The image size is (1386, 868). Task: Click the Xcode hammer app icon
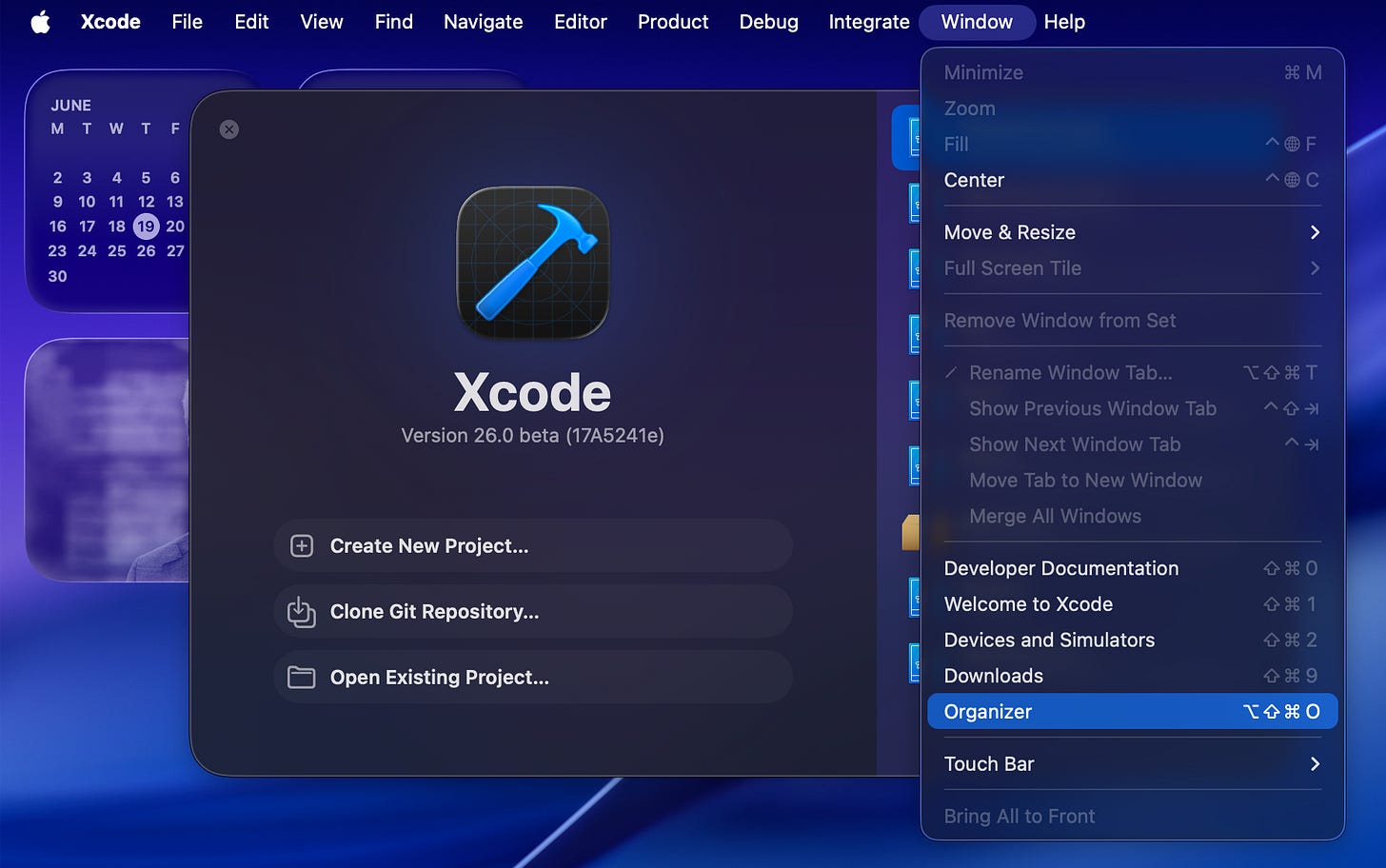(x=533, y=262)
